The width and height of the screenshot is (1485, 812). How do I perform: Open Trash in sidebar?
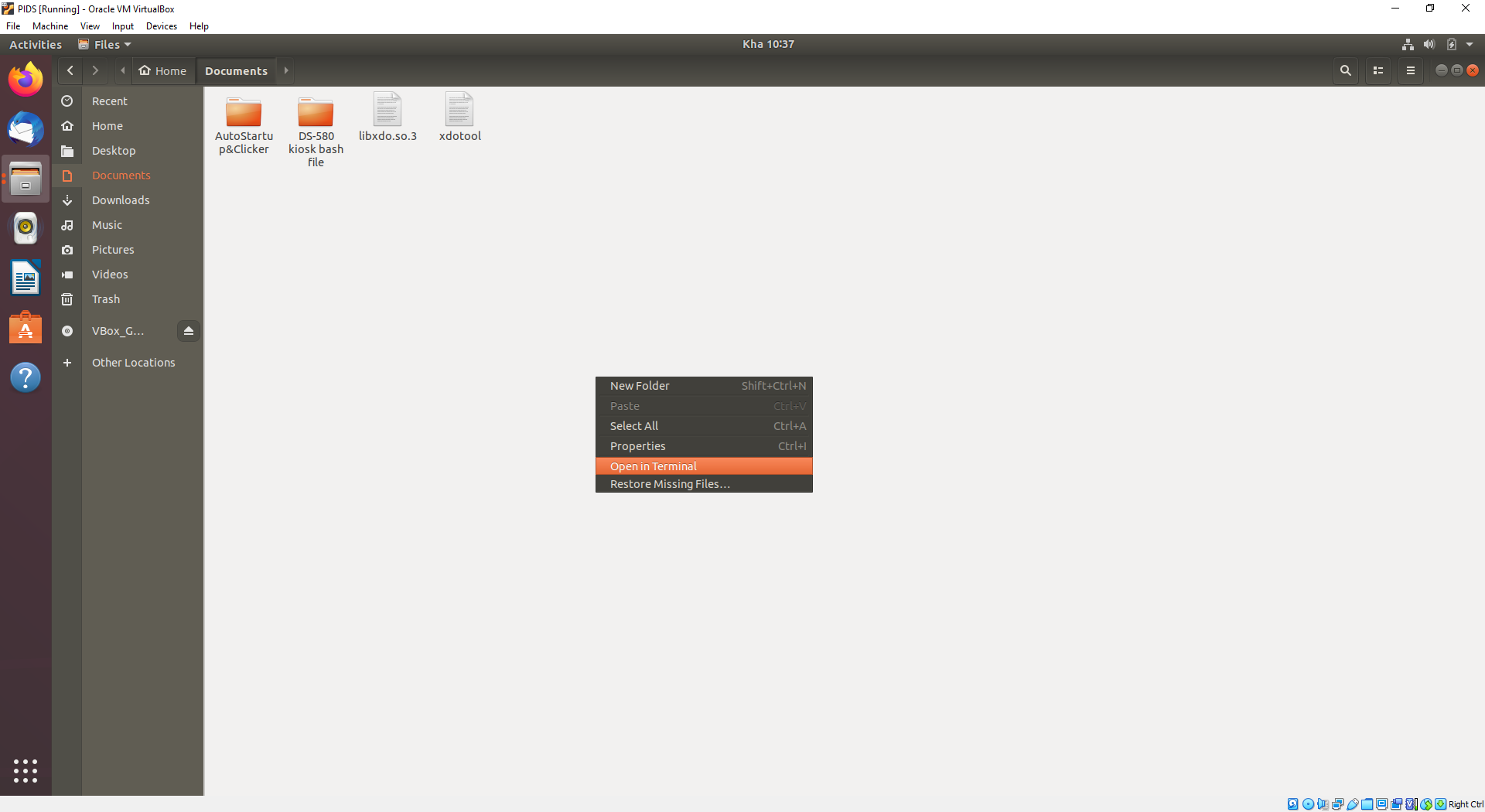(128, 299)
